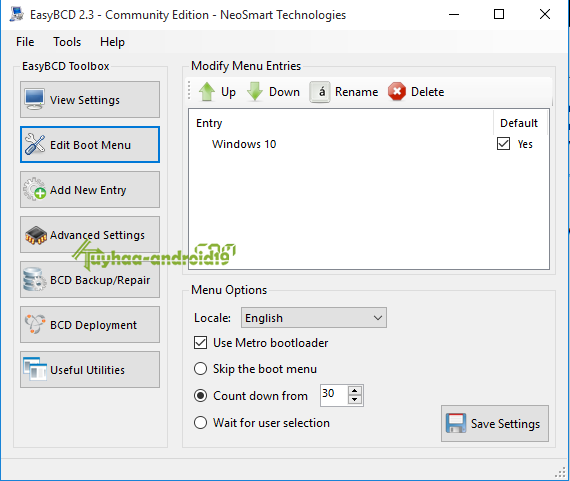Select the Windows 10 entry row
Screen dimensions: 570x481
(369, 144)
